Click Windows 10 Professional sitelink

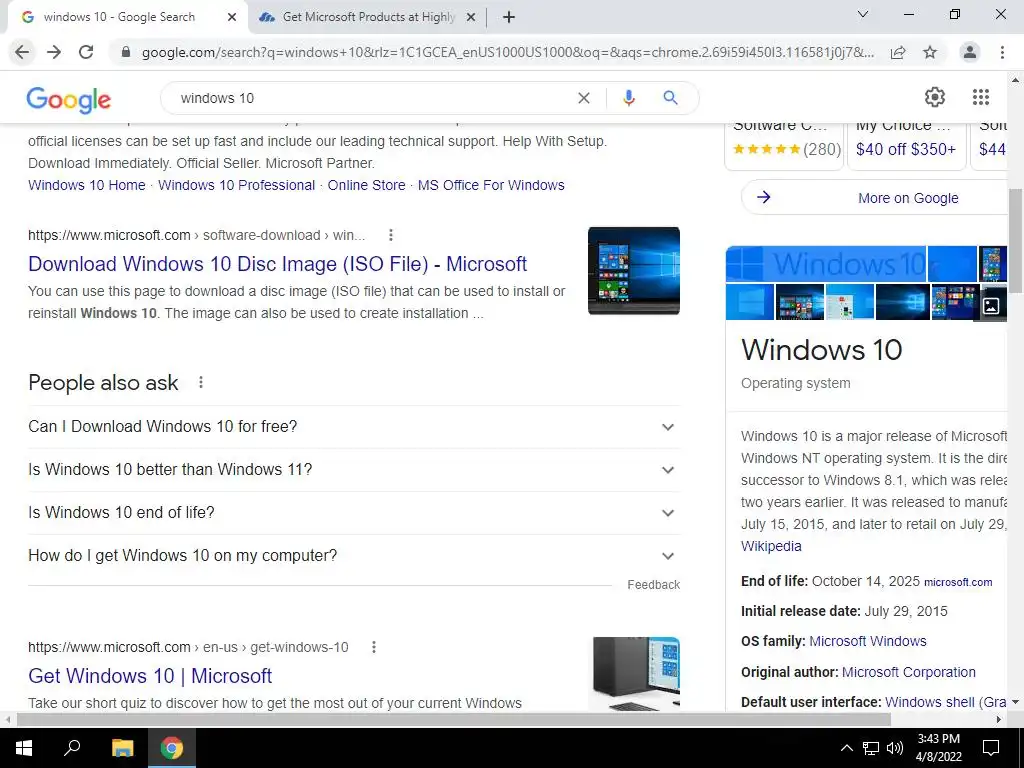(236, 185)
